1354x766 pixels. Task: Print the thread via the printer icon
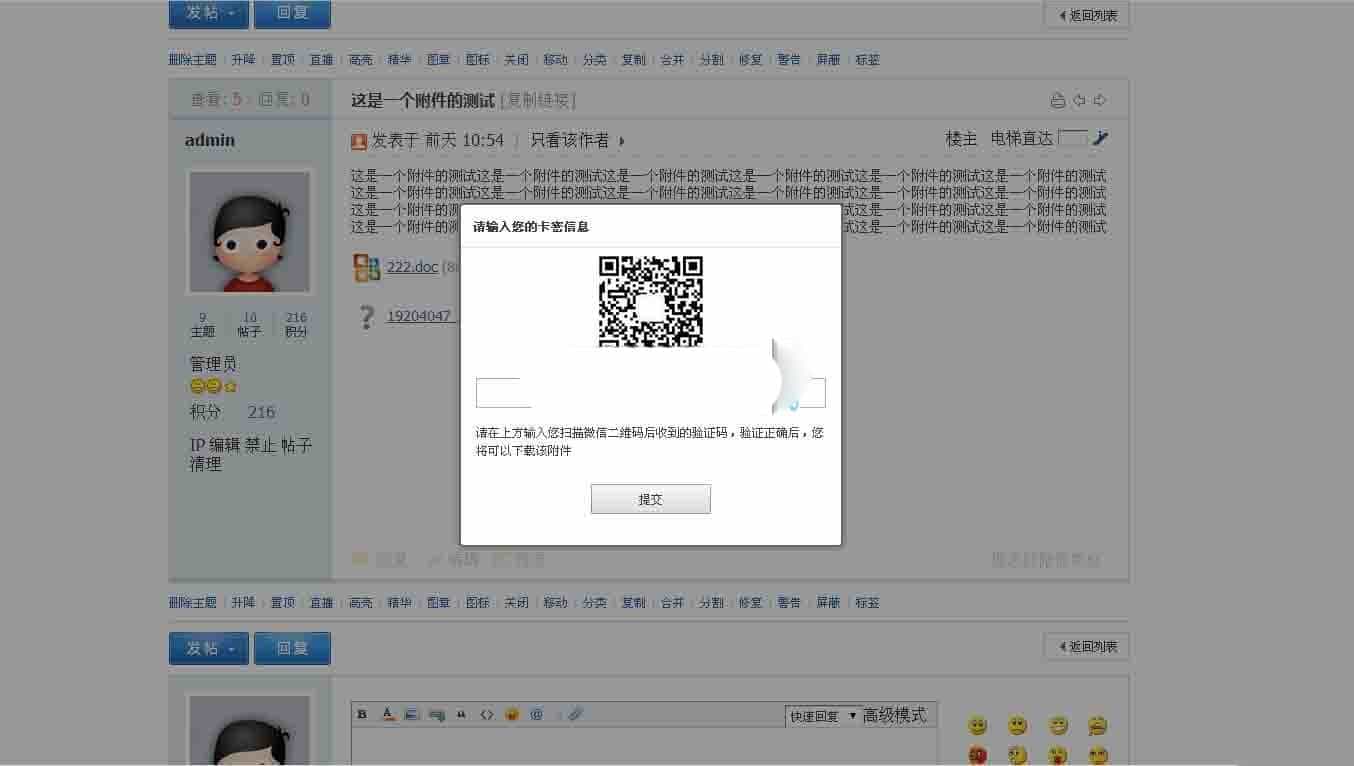pyautogui.click(x=1058, y=100)
